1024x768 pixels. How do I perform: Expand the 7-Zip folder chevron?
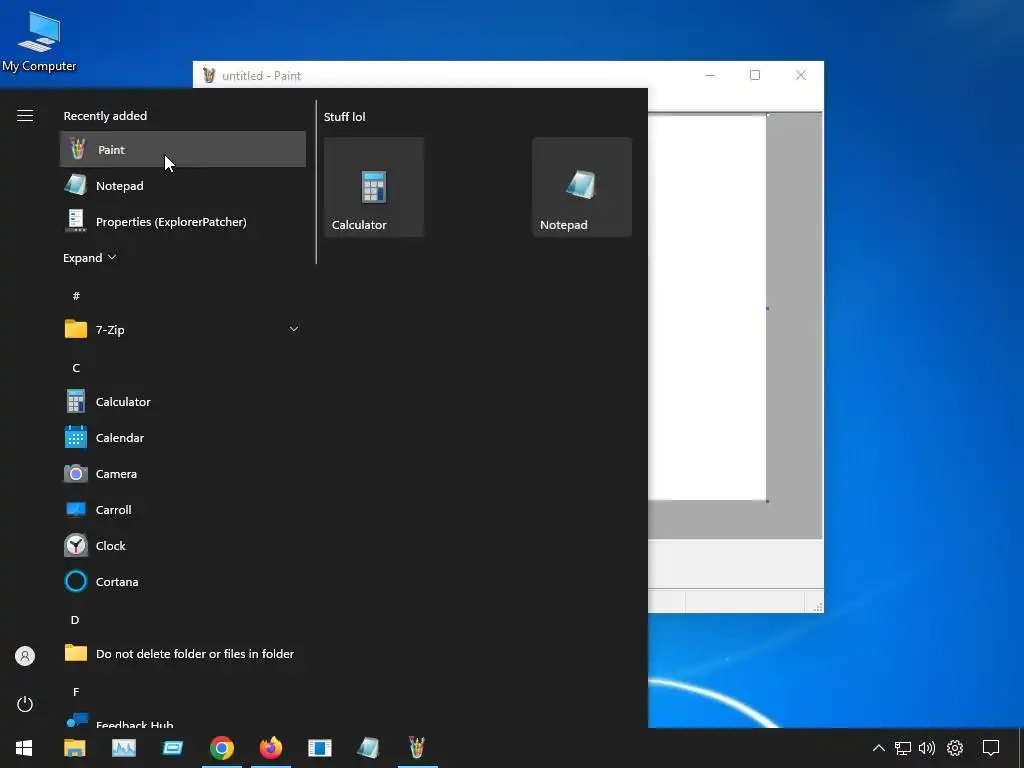294,329
